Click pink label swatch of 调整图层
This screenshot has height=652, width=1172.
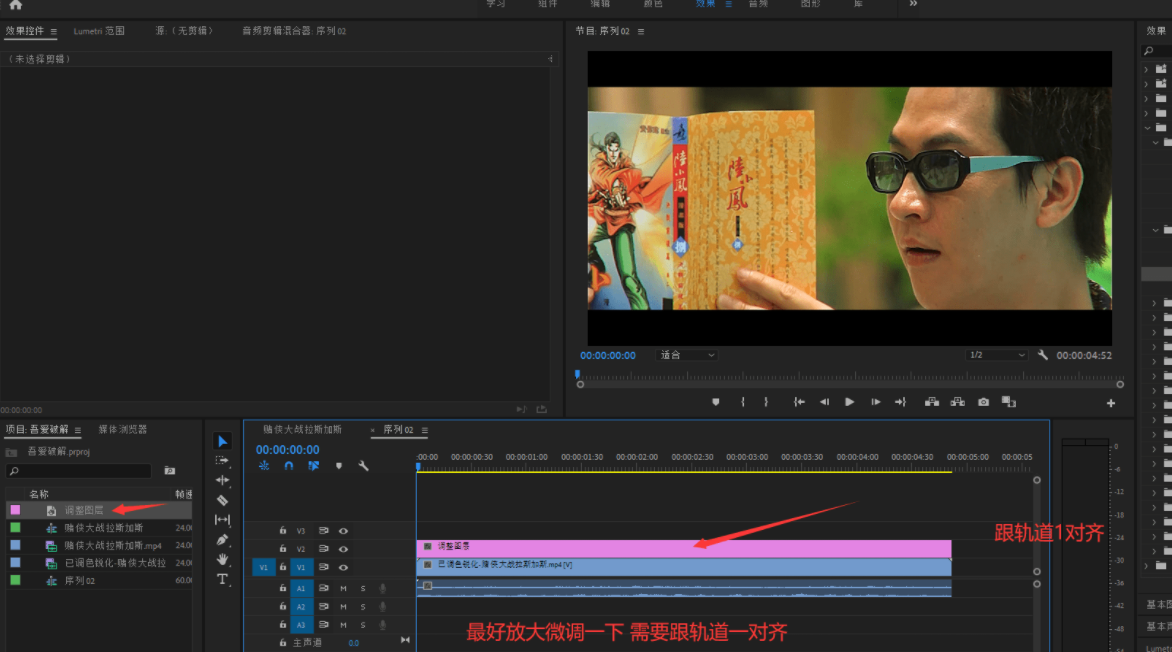point(15,510)
